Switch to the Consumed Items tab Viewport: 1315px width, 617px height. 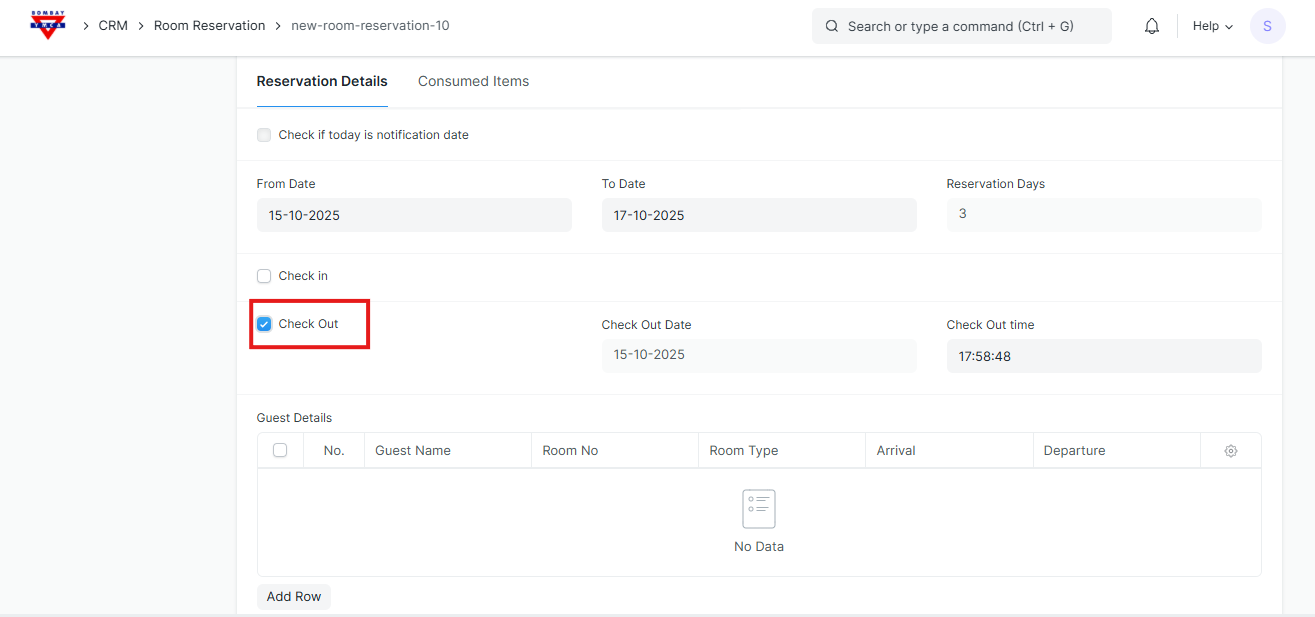473,81
